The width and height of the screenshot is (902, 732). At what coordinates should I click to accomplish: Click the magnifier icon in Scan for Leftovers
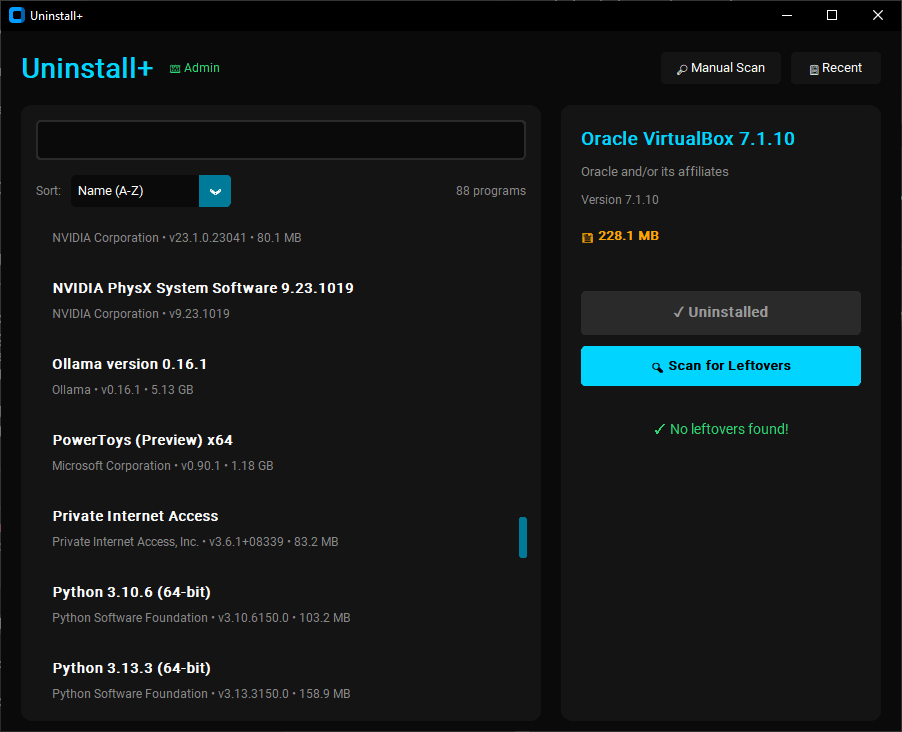[x=657, y=367]
